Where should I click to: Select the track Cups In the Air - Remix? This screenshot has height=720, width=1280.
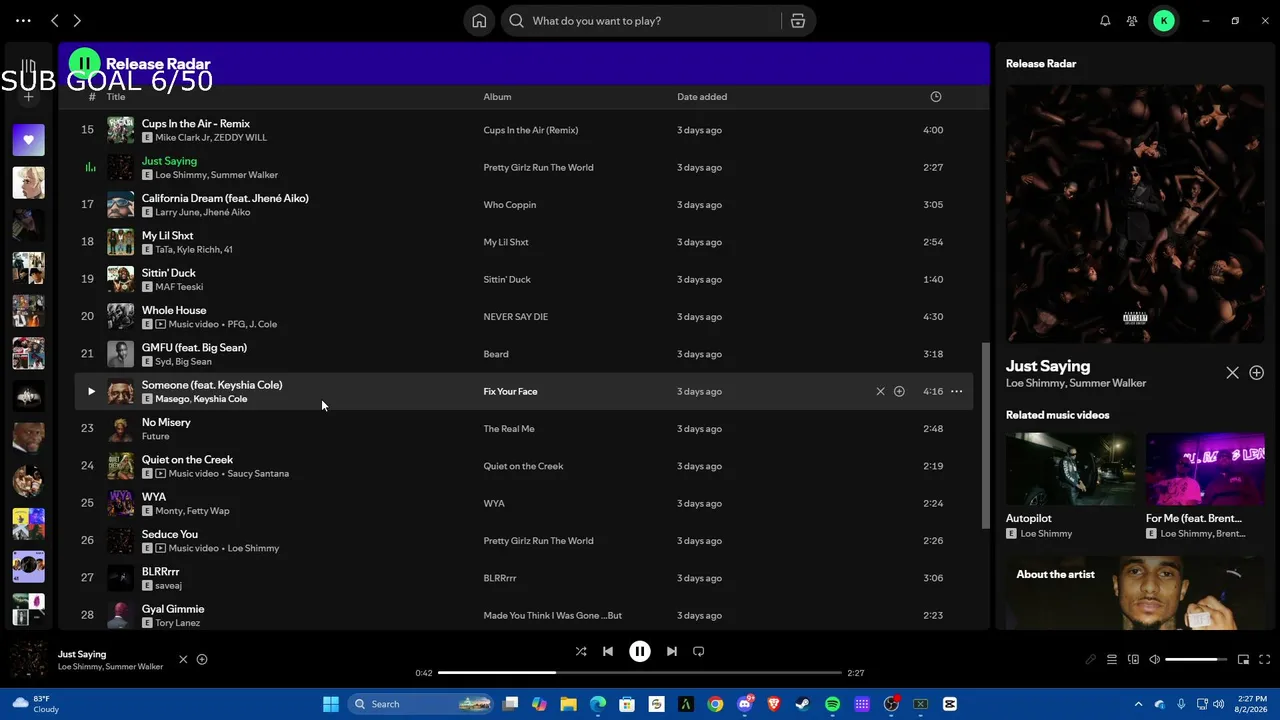click(524, 130)
